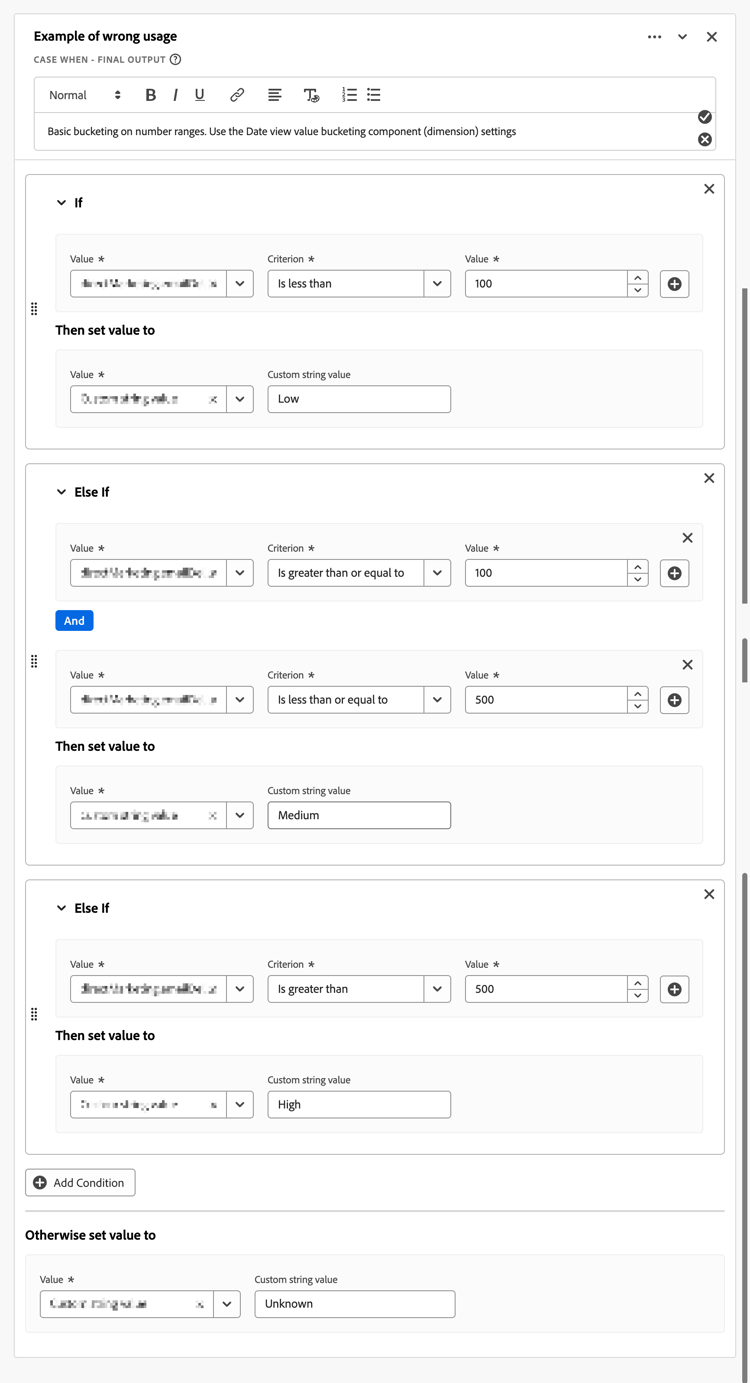Open the text alignment option
The height and width of the screenshot is (1383, 750).
click(x=274, y=95)
